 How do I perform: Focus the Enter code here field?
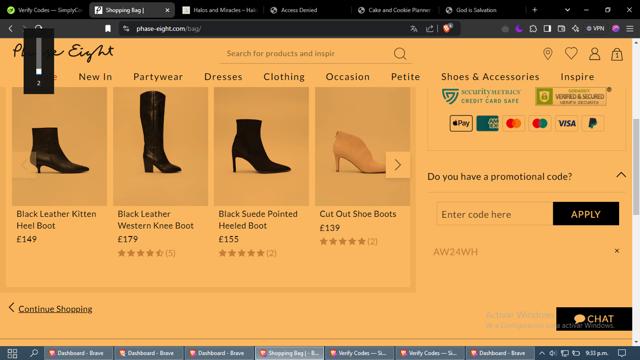[495, 214]
